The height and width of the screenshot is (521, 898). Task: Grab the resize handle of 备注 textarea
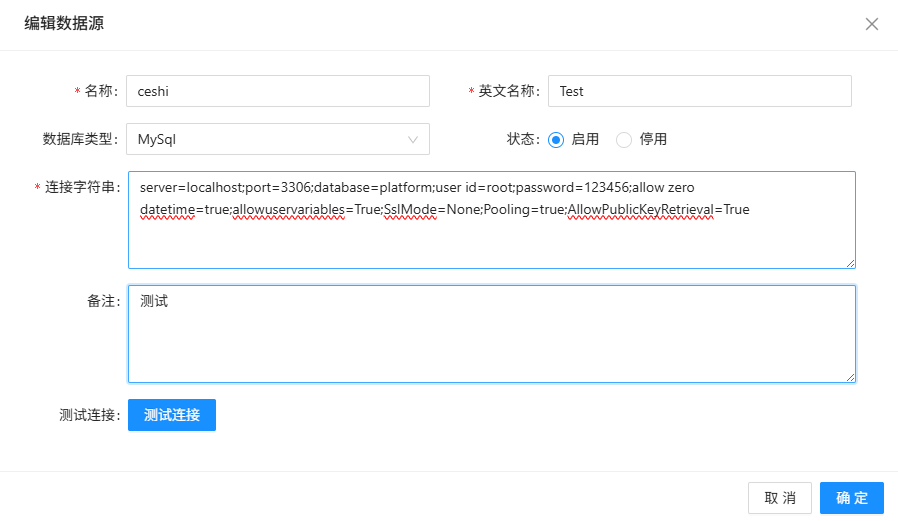[850, 377]
